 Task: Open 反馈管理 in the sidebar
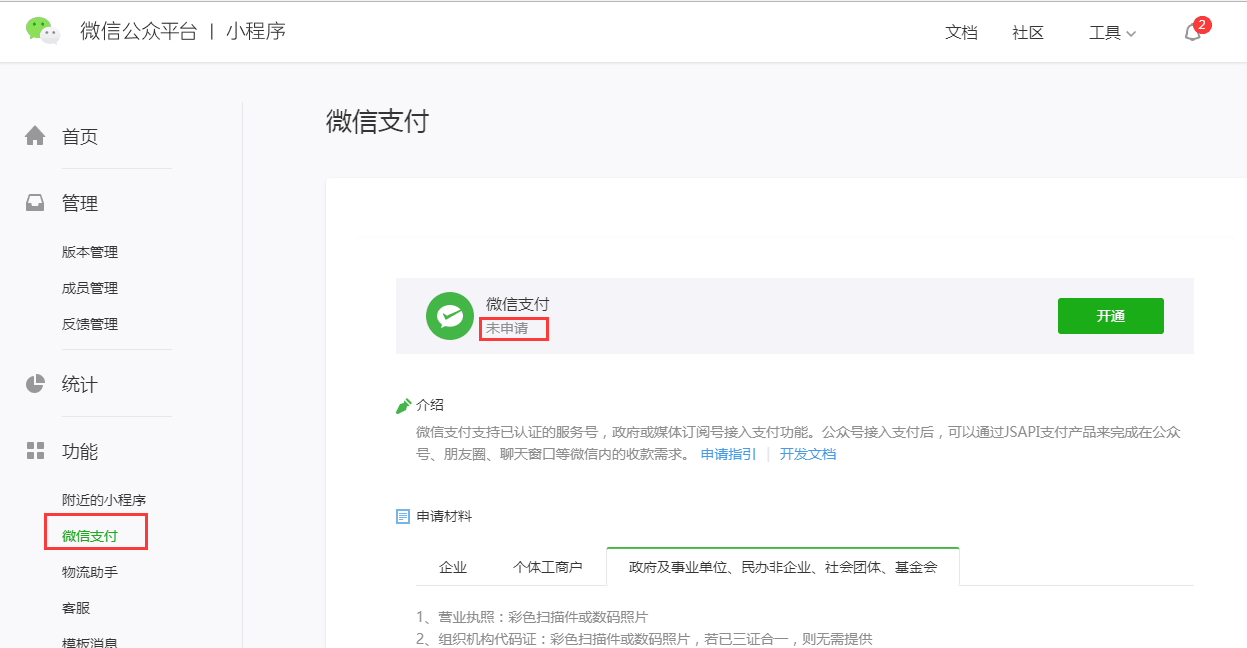click(90, 324)
